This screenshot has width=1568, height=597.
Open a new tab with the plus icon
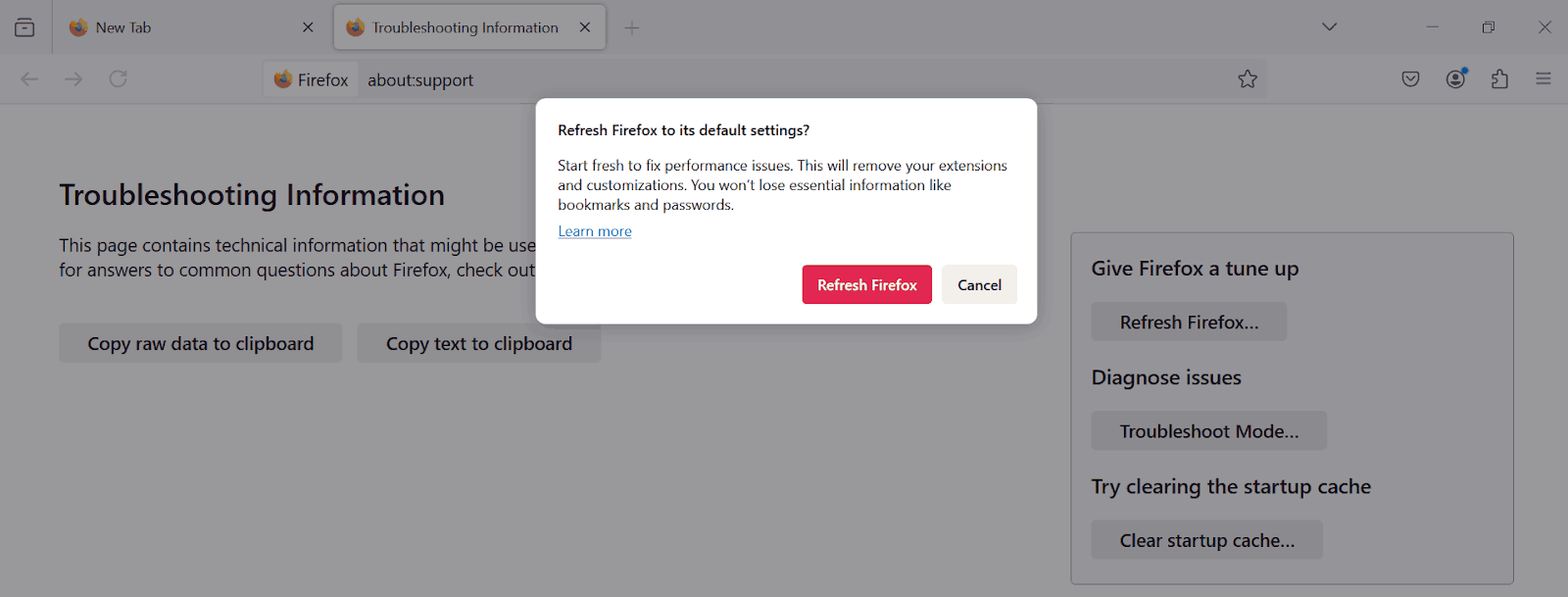[x=632, y=26]
